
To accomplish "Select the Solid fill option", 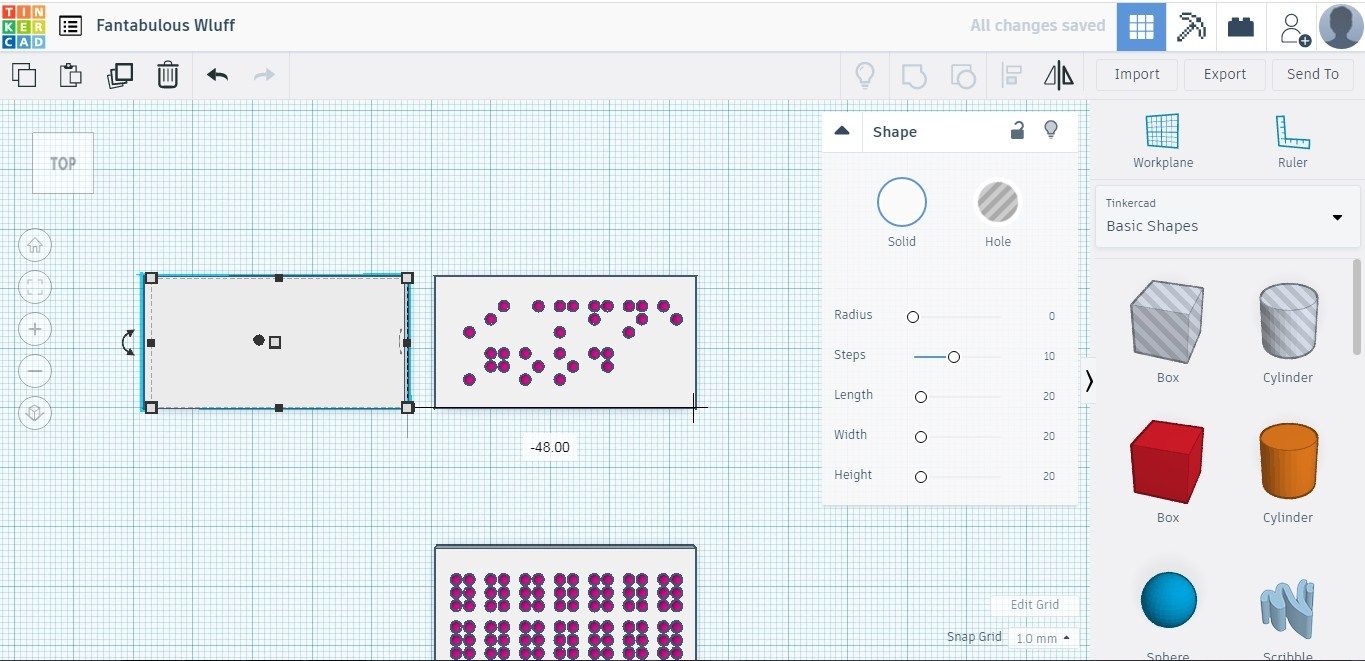I will (x=901, y=200).
